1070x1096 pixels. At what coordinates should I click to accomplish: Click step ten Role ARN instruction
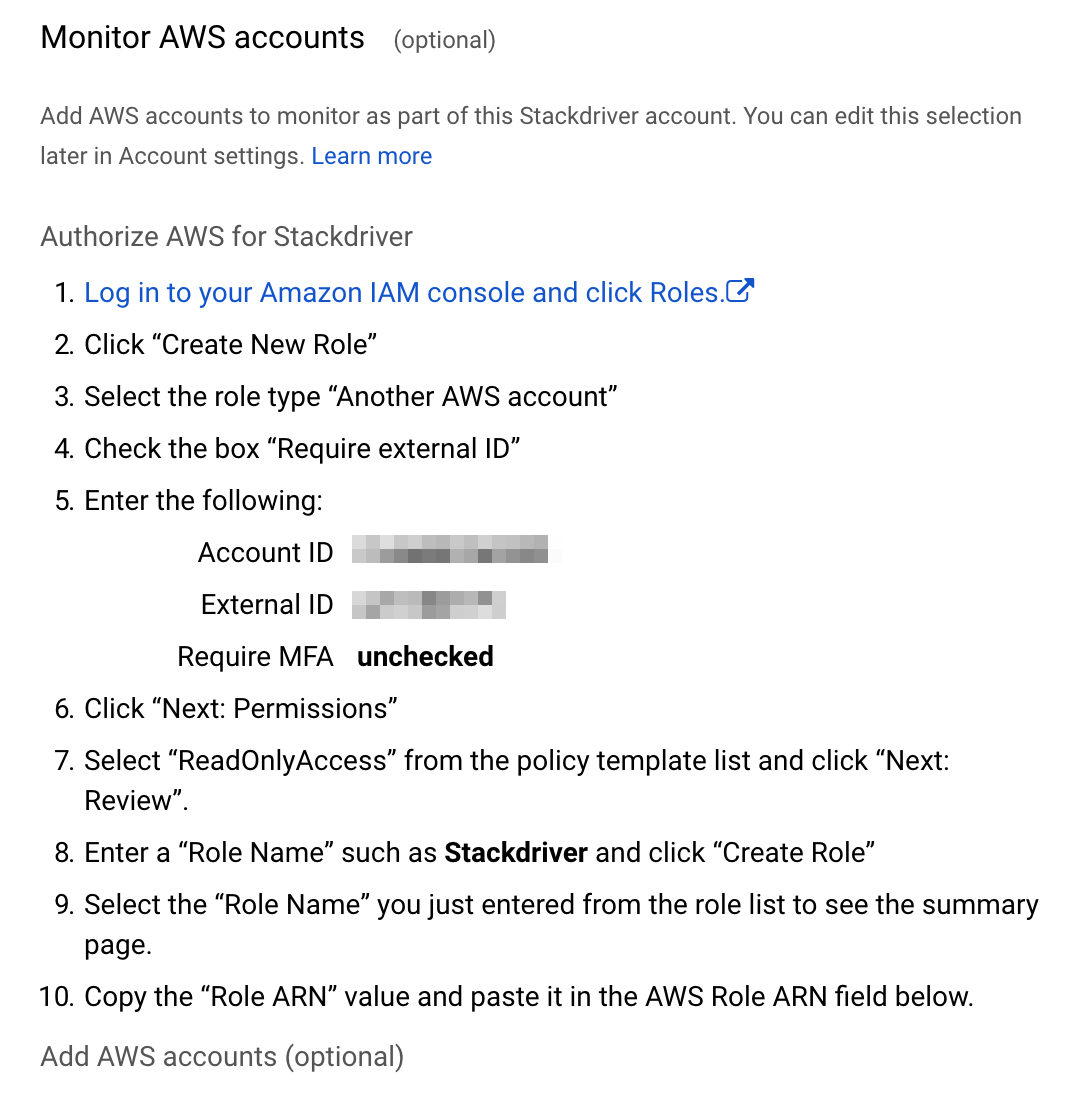(528, 997)
